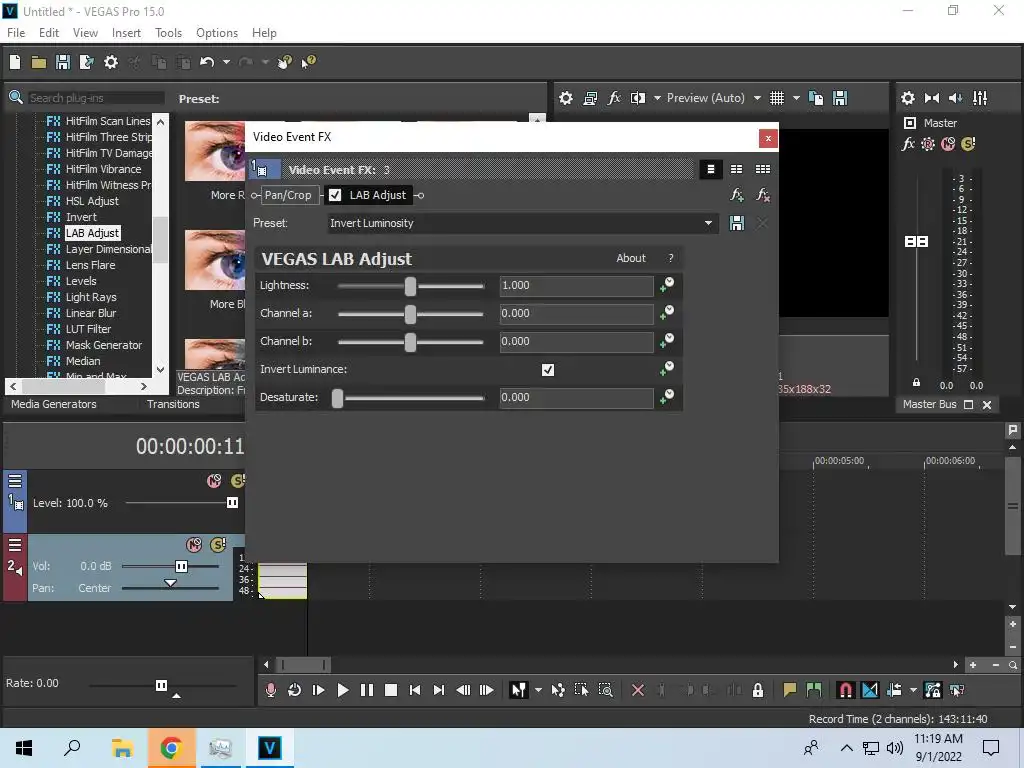Select HSL Adjust in the plug-in list

tap(92, 201)
